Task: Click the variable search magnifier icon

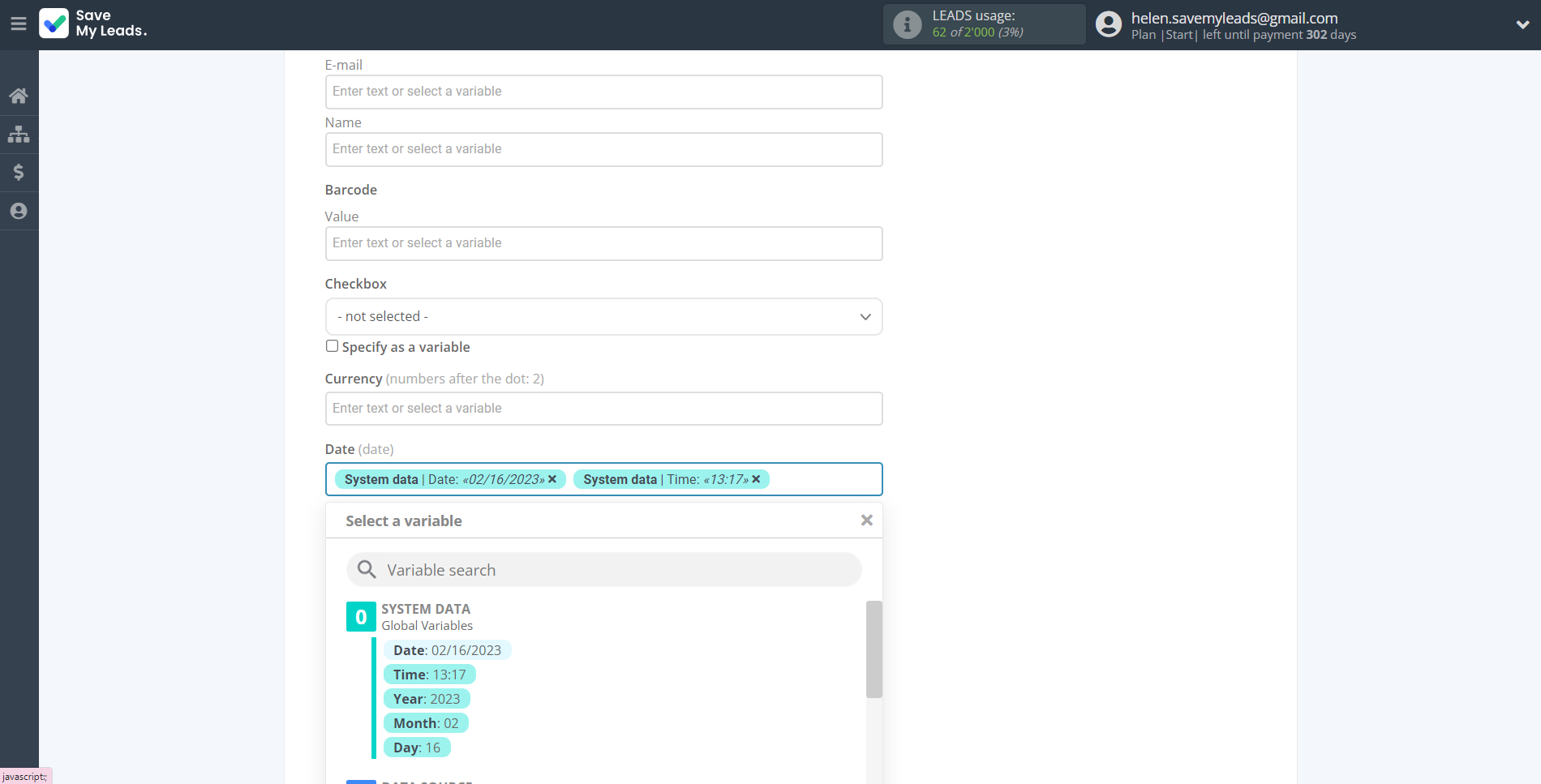Action: click(x=367, y=569)
